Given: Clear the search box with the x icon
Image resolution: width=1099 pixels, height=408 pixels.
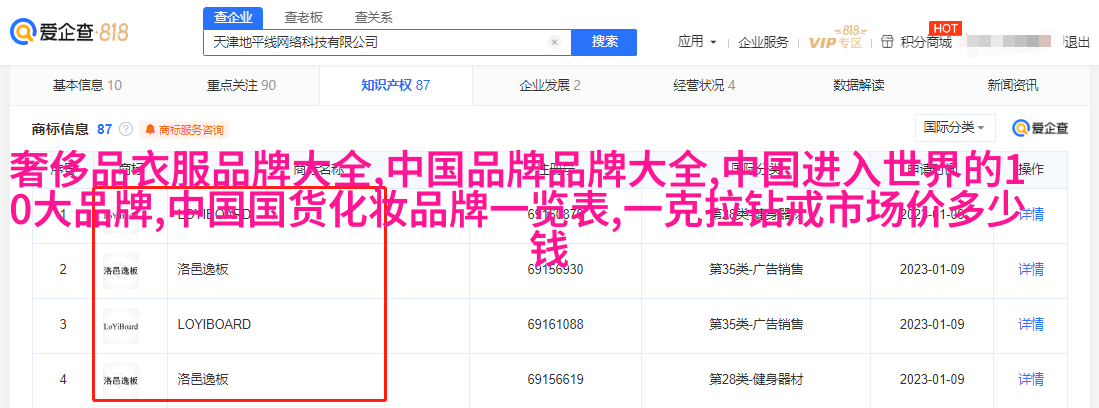Looking at the screenshot, I should pyautogui.click(x=554, y=42).
